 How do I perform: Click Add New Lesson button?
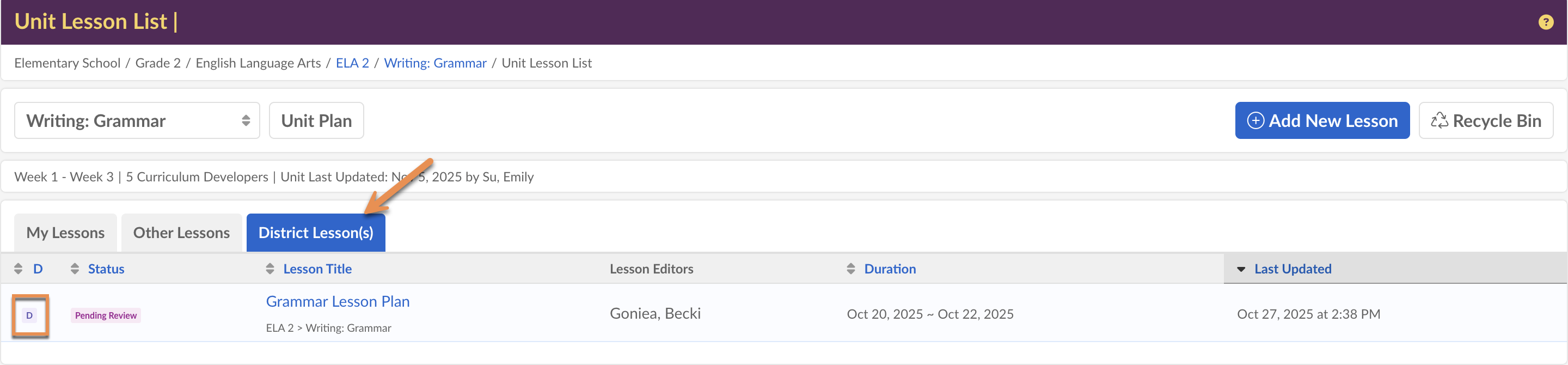1321,120
